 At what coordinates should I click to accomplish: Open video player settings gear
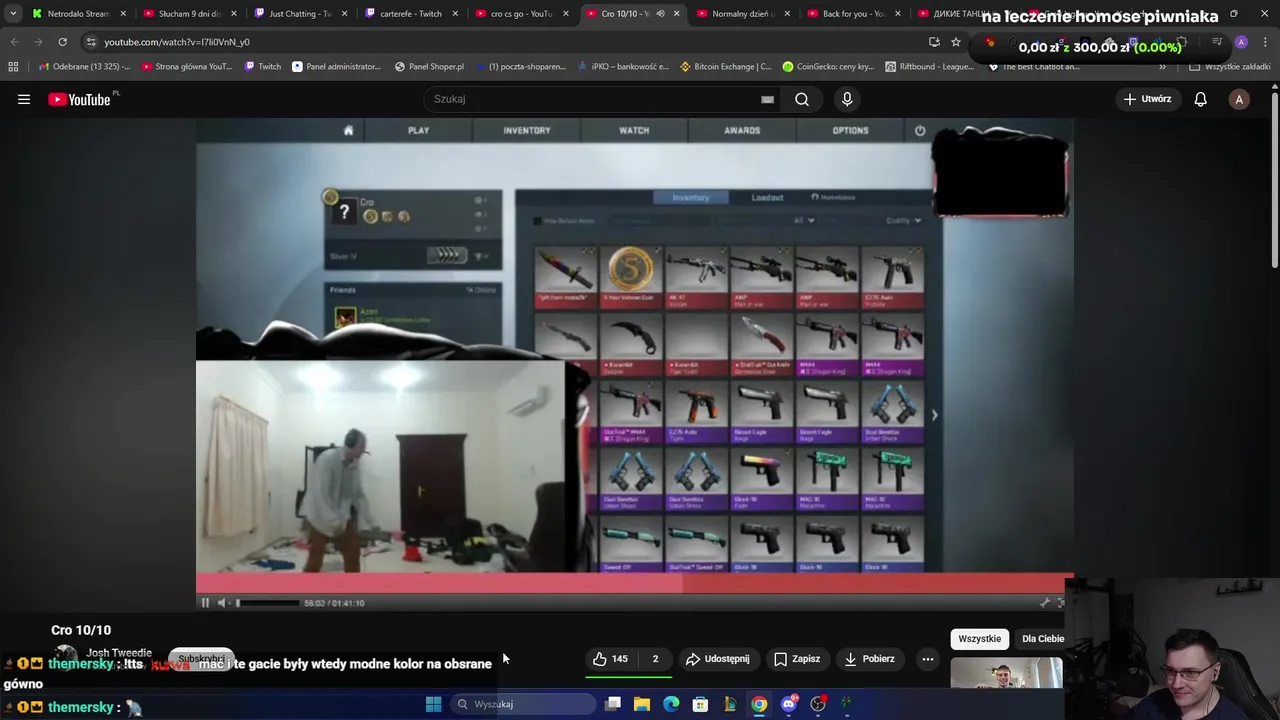coord(1045,603)
